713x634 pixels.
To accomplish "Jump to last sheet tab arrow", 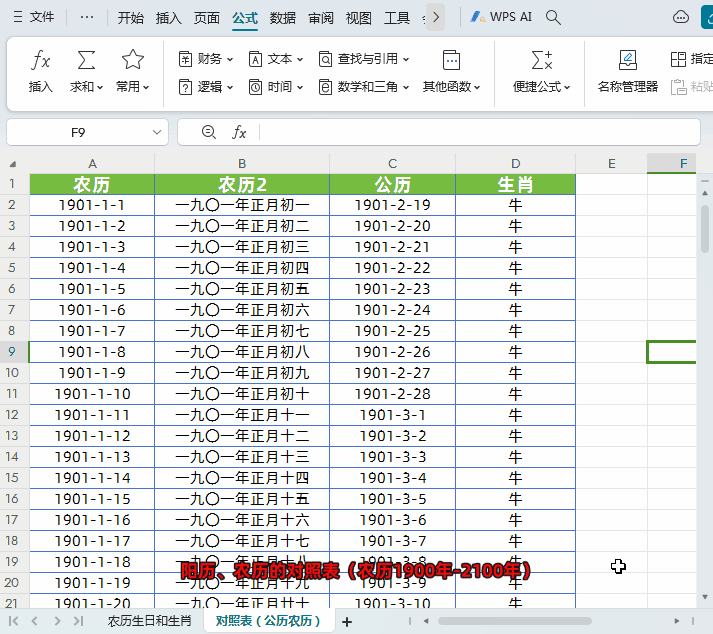I will click(78, 621).
